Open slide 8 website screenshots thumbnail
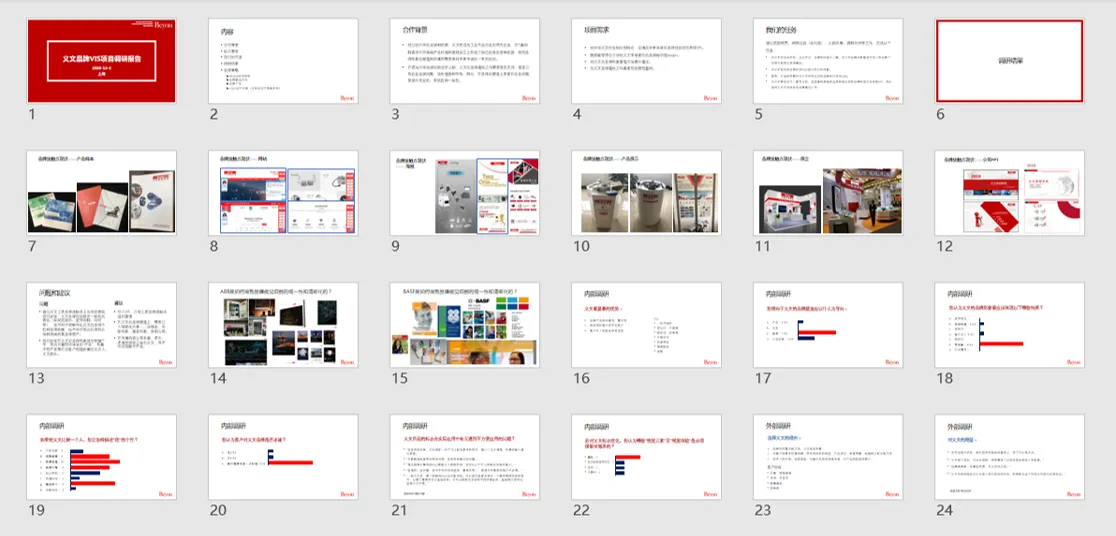This screenshot has height=536, width=1116. pos(283,193)
